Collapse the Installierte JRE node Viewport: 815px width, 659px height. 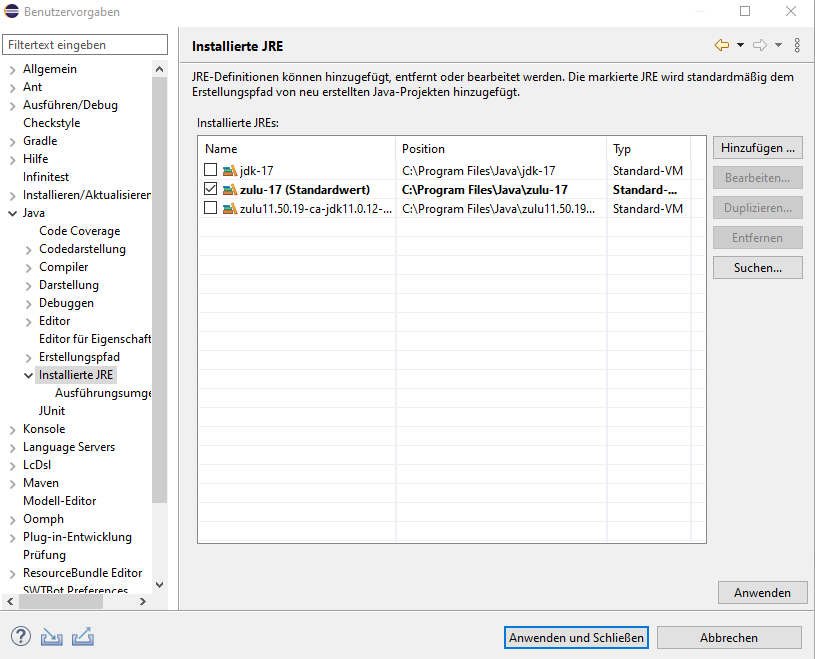point(29,375)
